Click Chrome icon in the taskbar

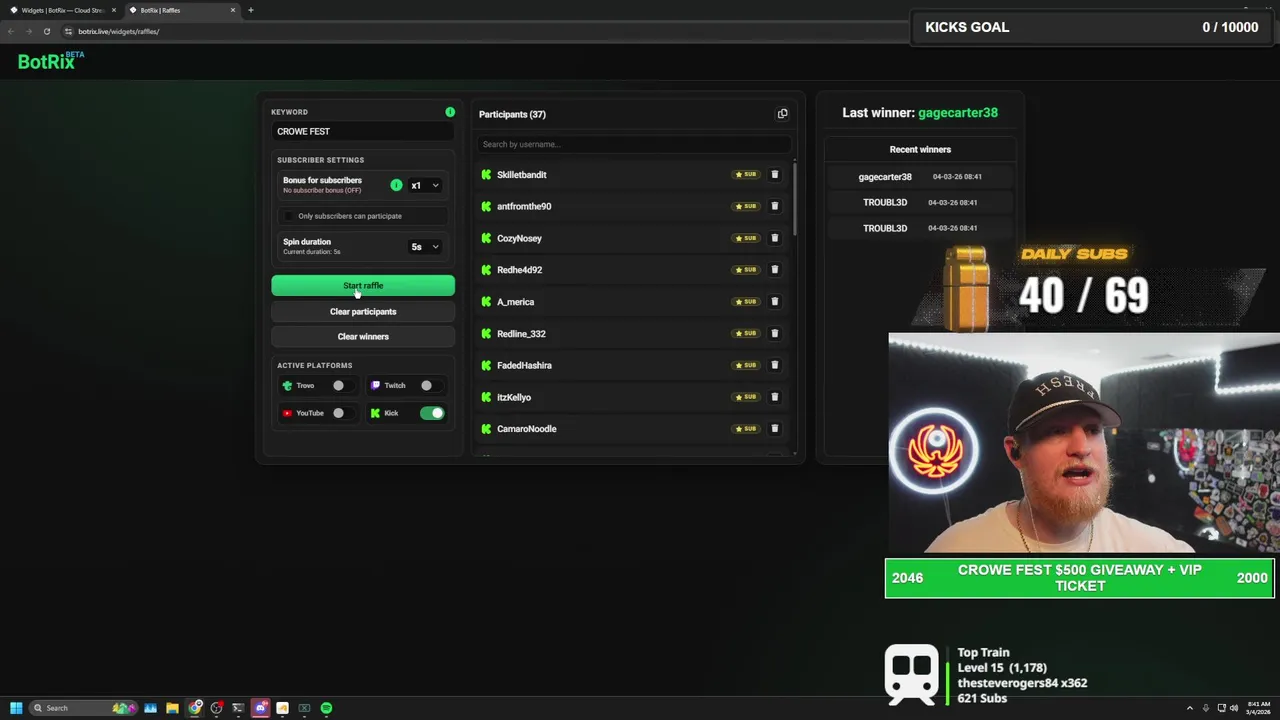(x=194, y=708)
